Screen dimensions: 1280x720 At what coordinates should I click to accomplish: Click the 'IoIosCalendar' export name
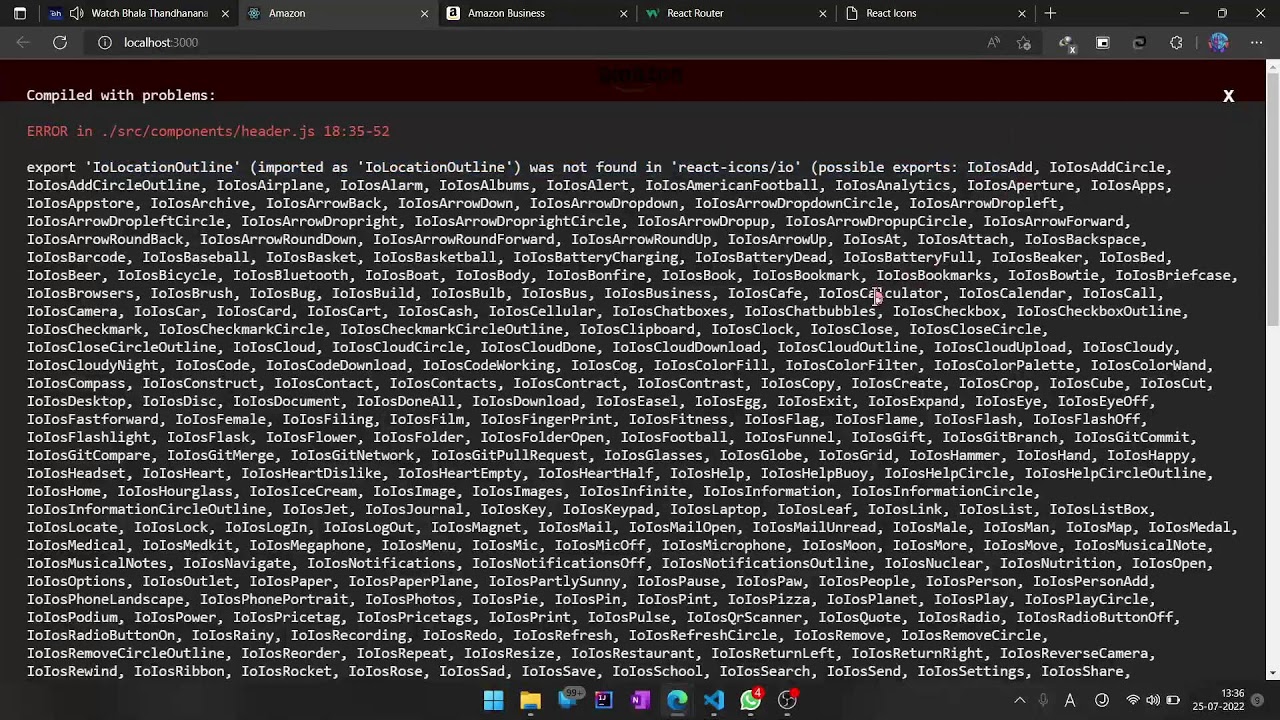coord(1012,293)
